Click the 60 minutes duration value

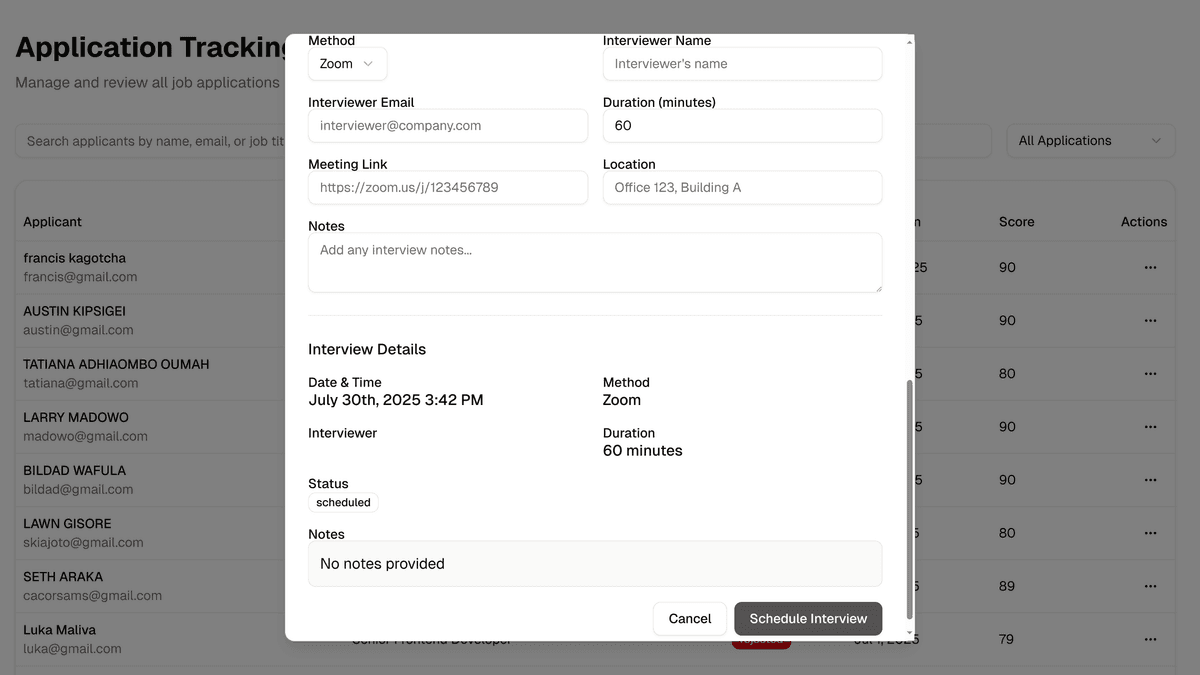click(643, 451)
